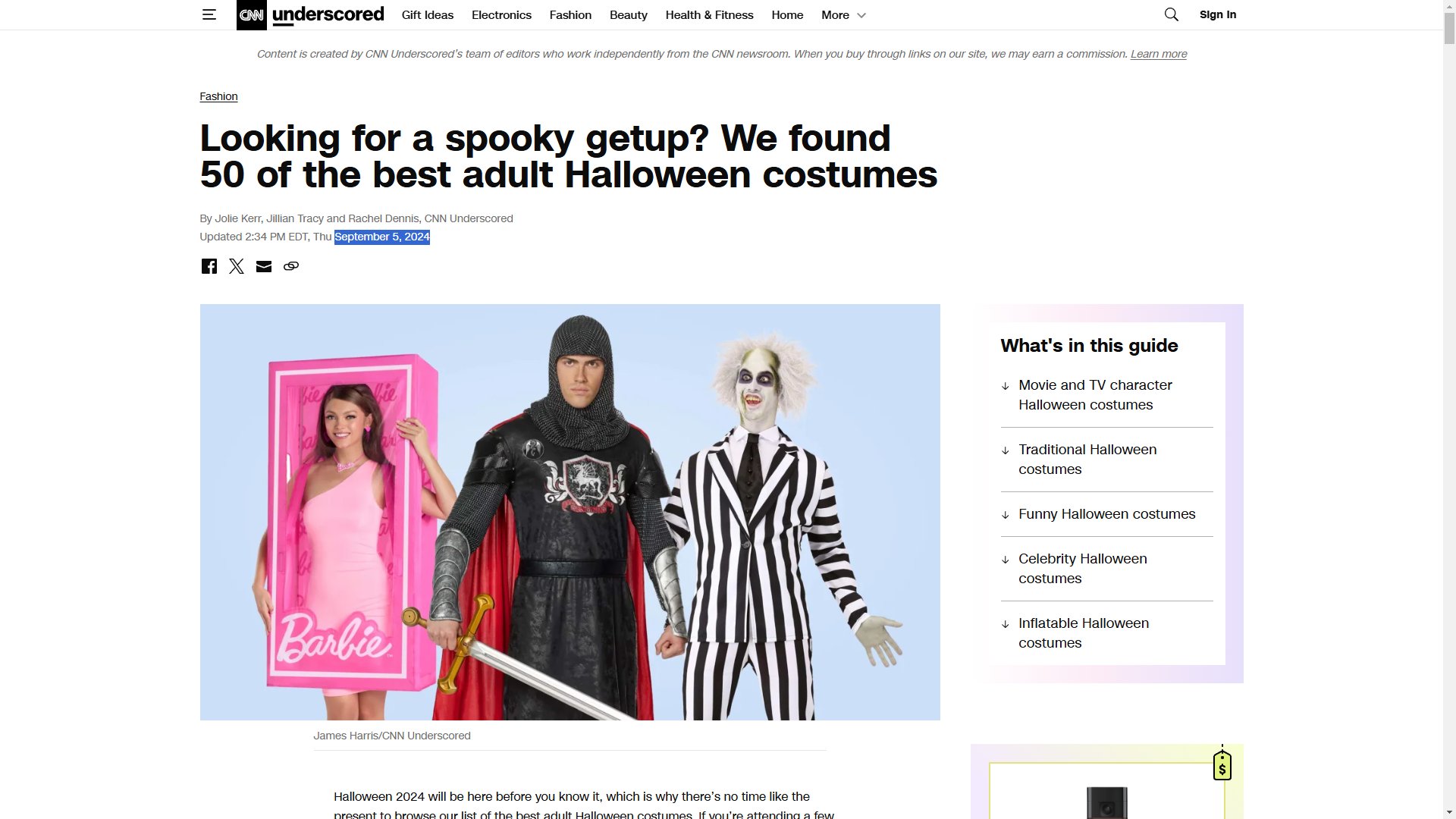1456x819 pixels.
Task: Open the hamburger navigation menu
Action: coord(209,14)
